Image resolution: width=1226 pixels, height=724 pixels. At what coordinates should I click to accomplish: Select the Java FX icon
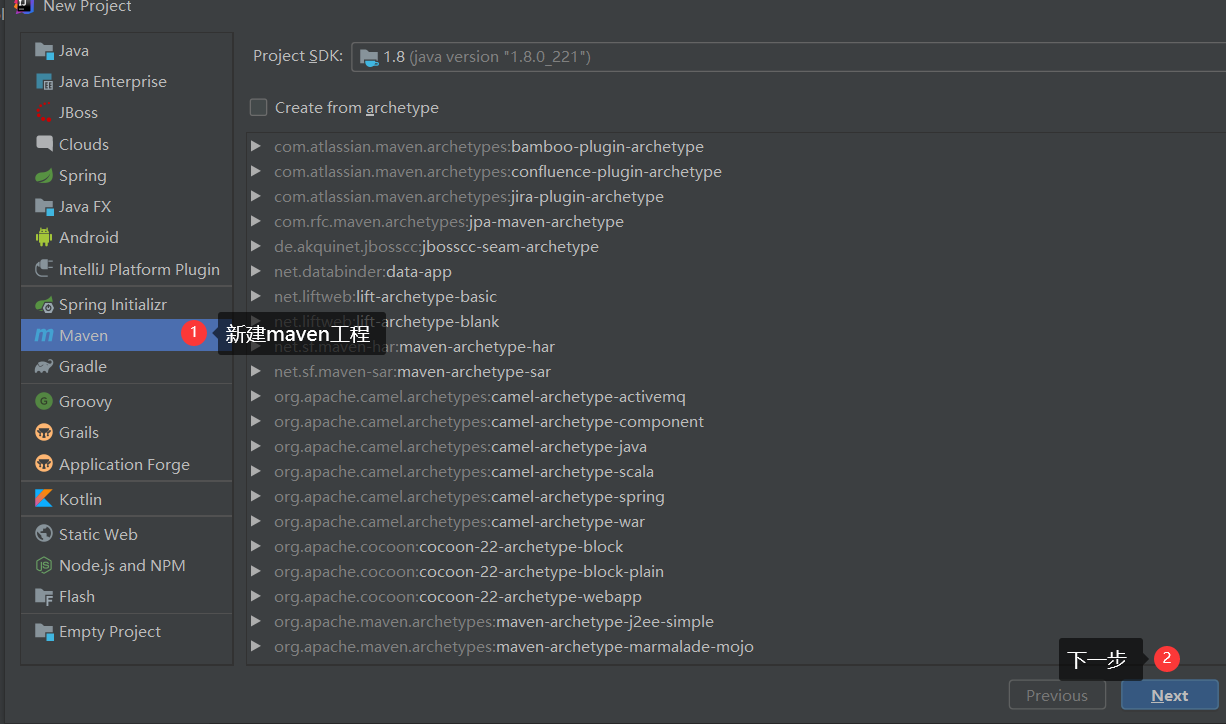click(x=44, y=206)
